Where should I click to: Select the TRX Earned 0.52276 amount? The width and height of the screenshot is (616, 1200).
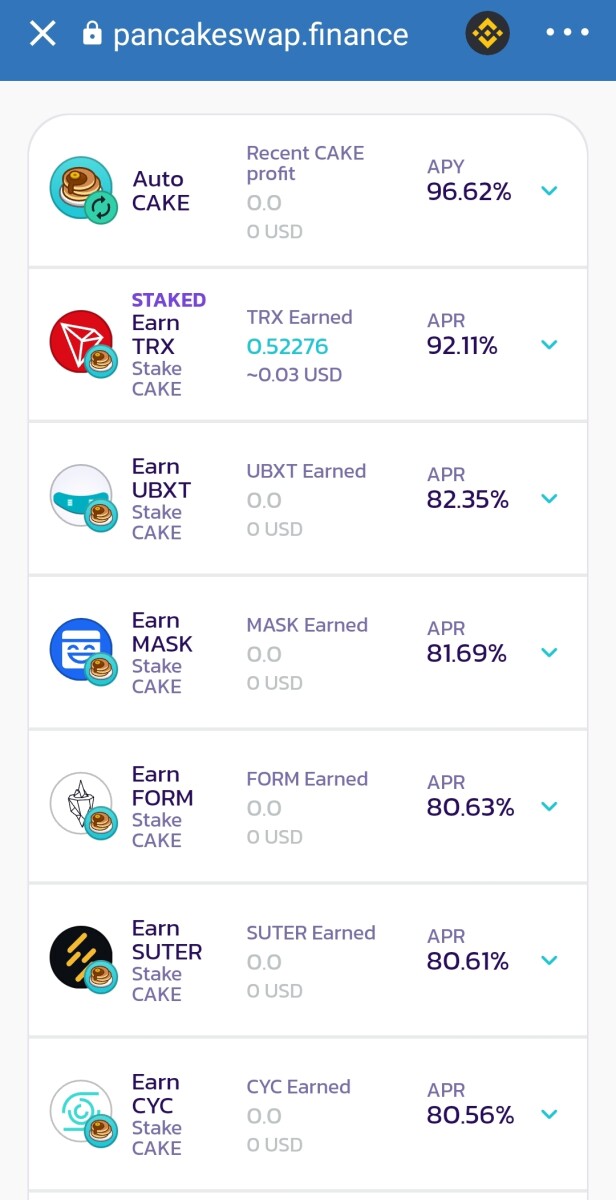pos(288,346)
